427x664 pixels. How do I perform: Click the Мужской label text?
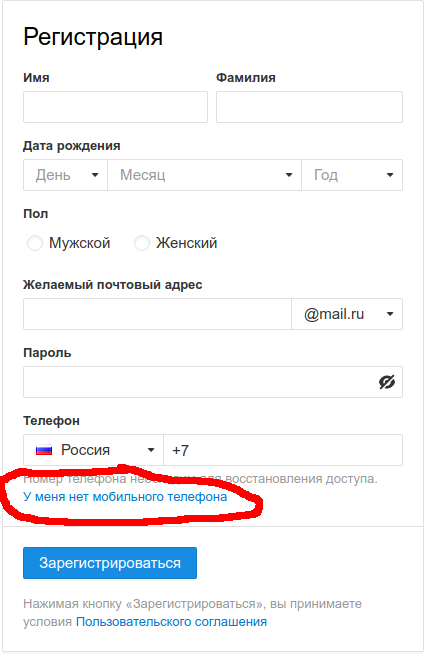pyautogui.click(x=80, y=243)
